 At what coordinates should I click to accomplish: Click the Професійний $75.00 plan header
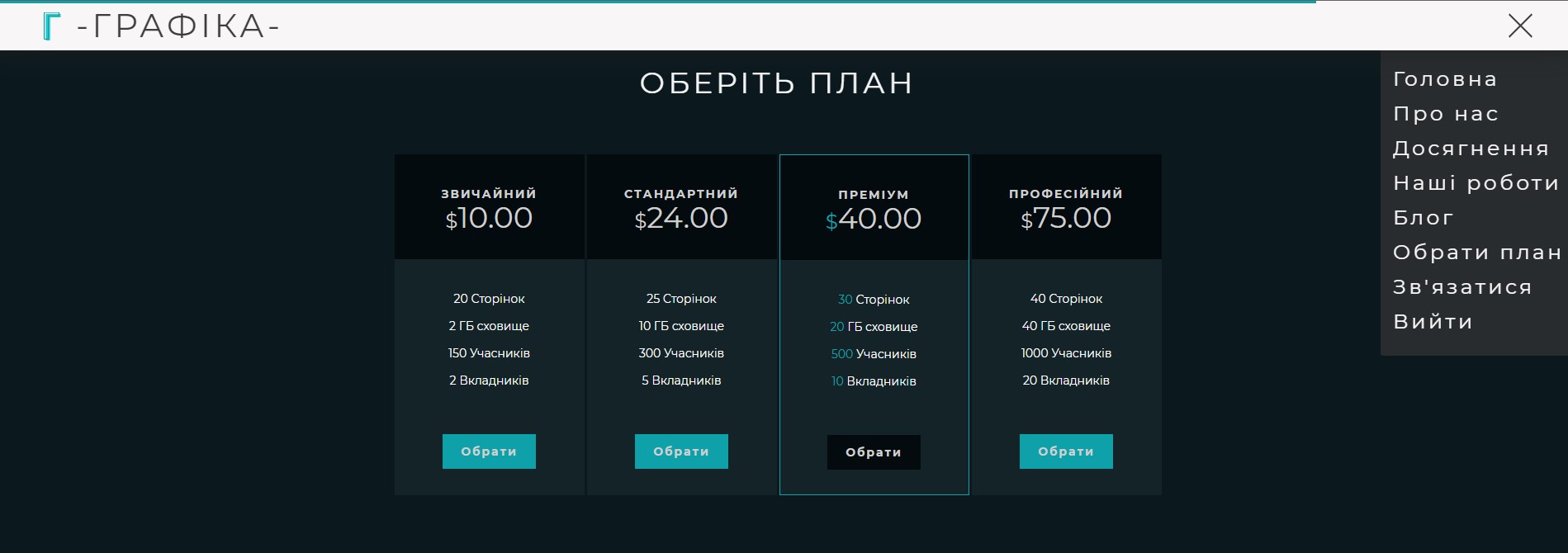point(1066,208)
